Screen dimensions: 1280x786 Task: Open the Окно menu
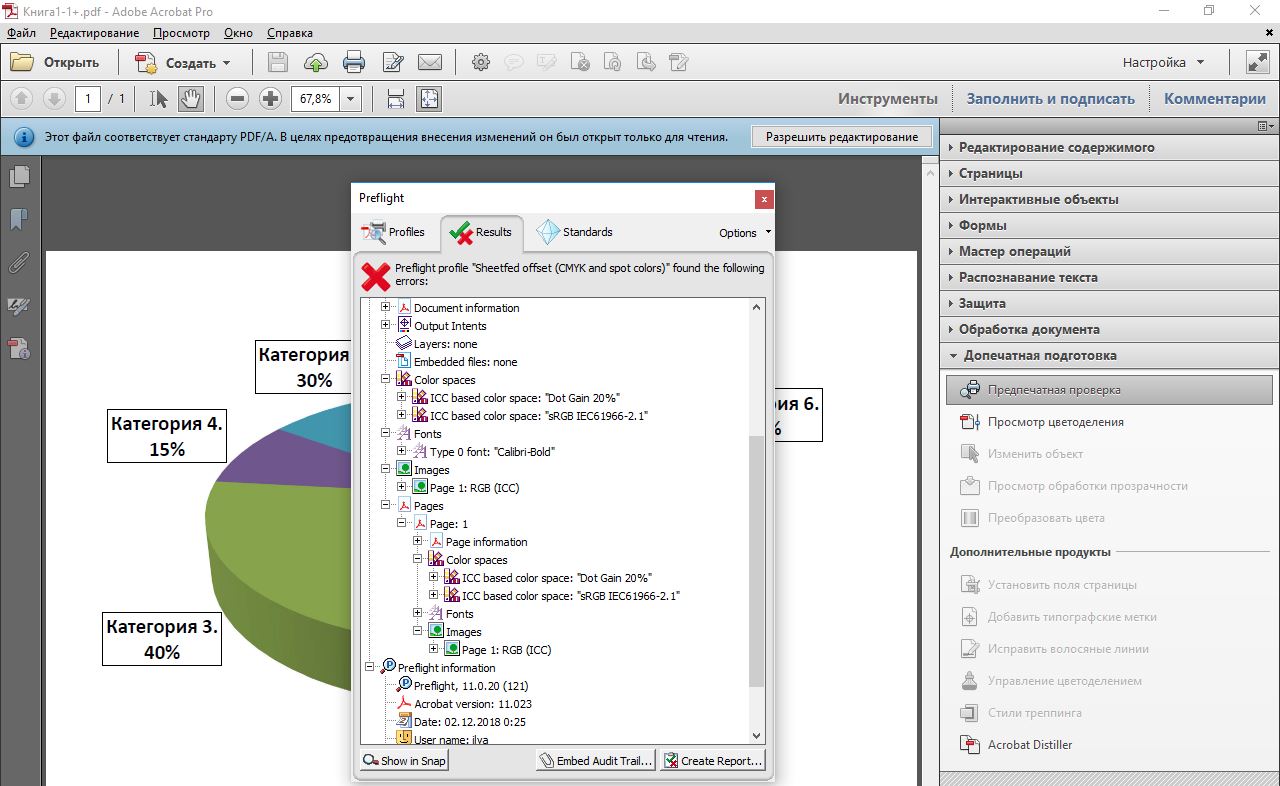point(238,33)
